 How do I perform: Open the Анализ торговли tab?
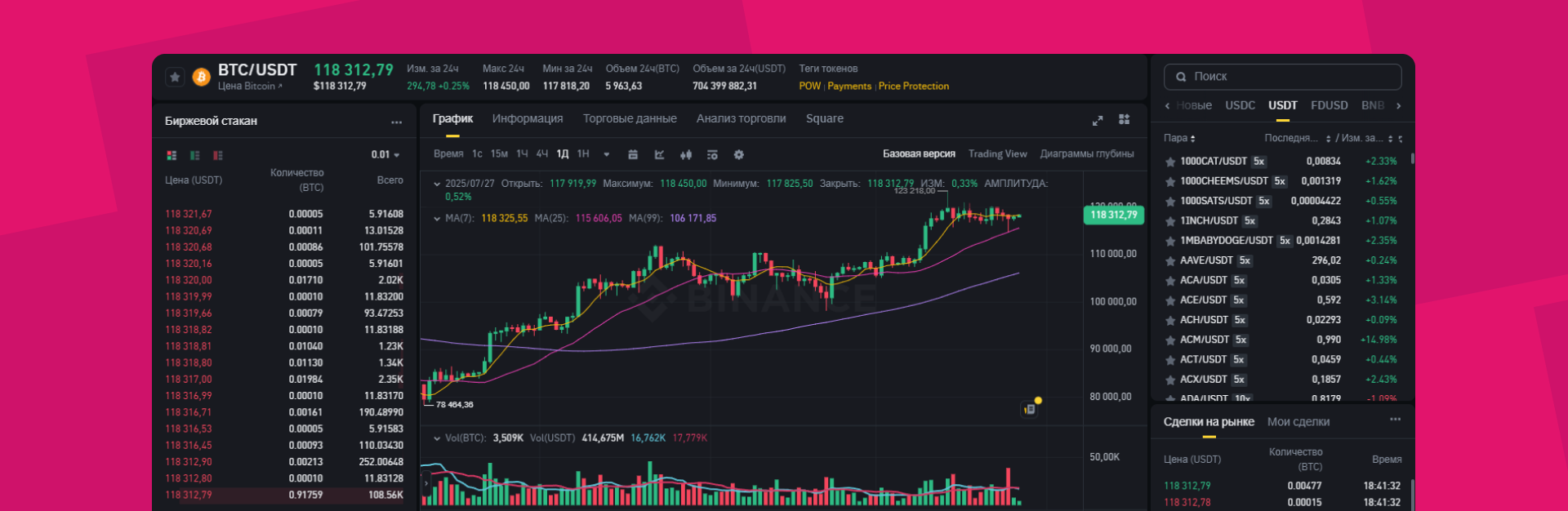point(741,118)
